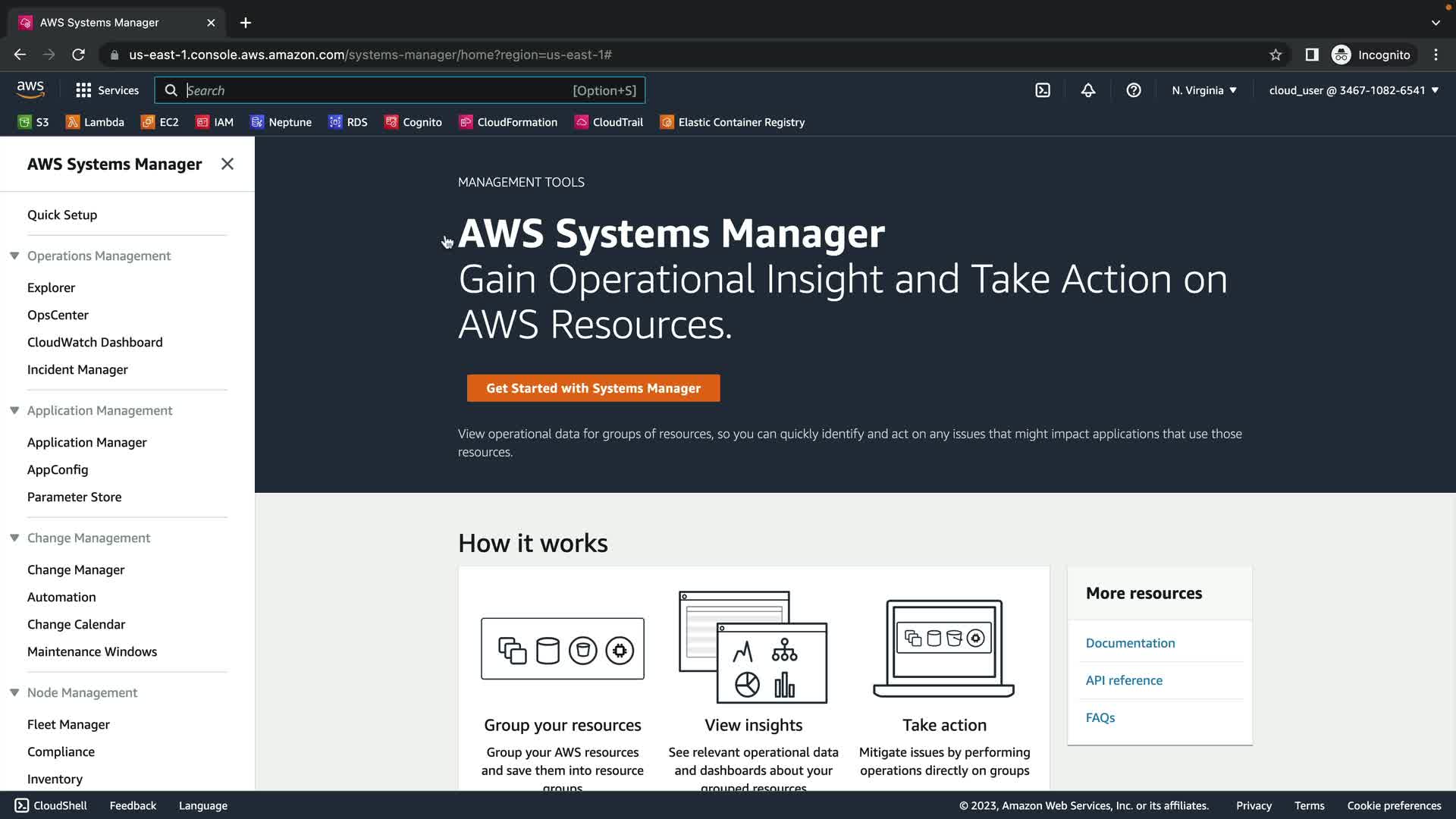The width and height of the screenshot is (1456, 819).
Task: Open the cloud_user account dropdown
Action: [x=1353, y=90]
